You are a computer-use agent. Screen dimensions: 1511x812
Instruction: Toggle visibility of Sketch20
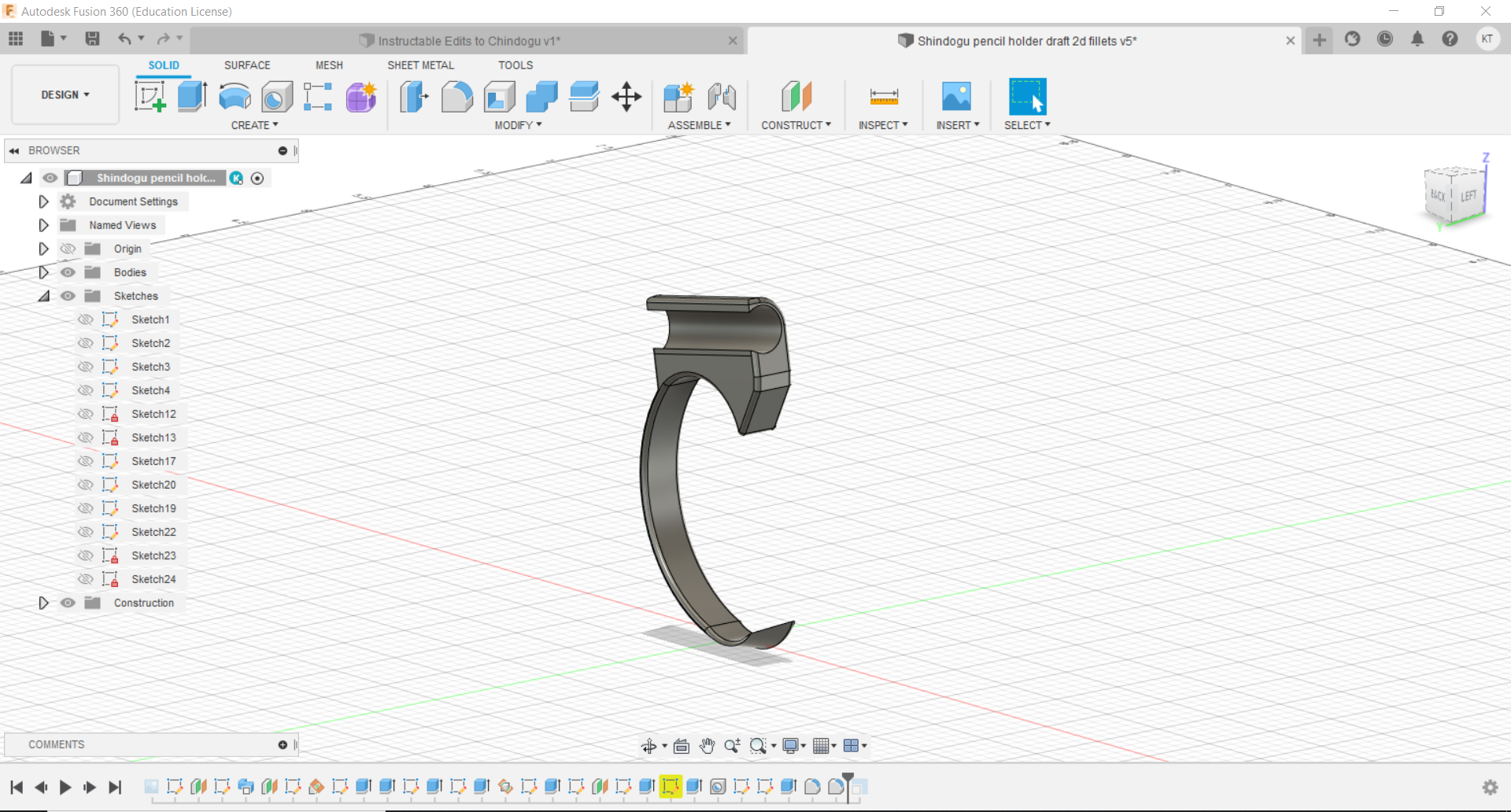click(x=86, y=485)
